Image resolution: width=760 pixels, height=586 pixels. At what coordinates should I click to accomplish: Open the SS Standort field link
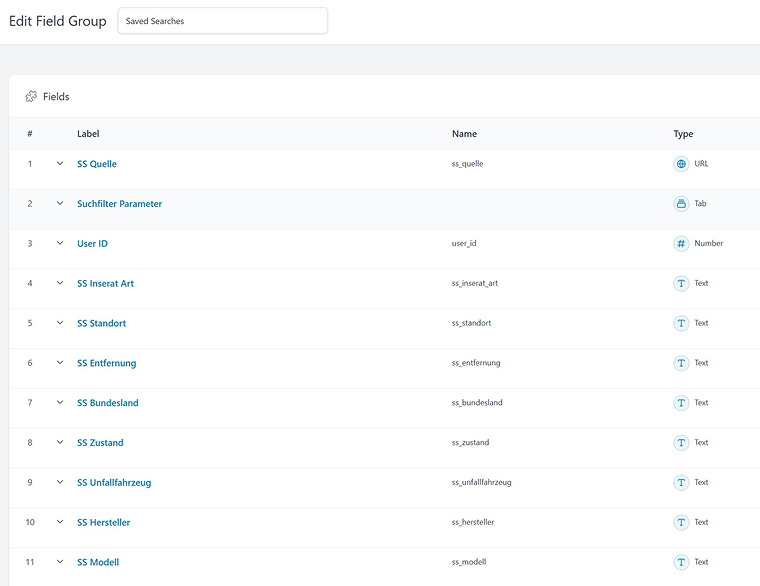click(x=101, y=323)
